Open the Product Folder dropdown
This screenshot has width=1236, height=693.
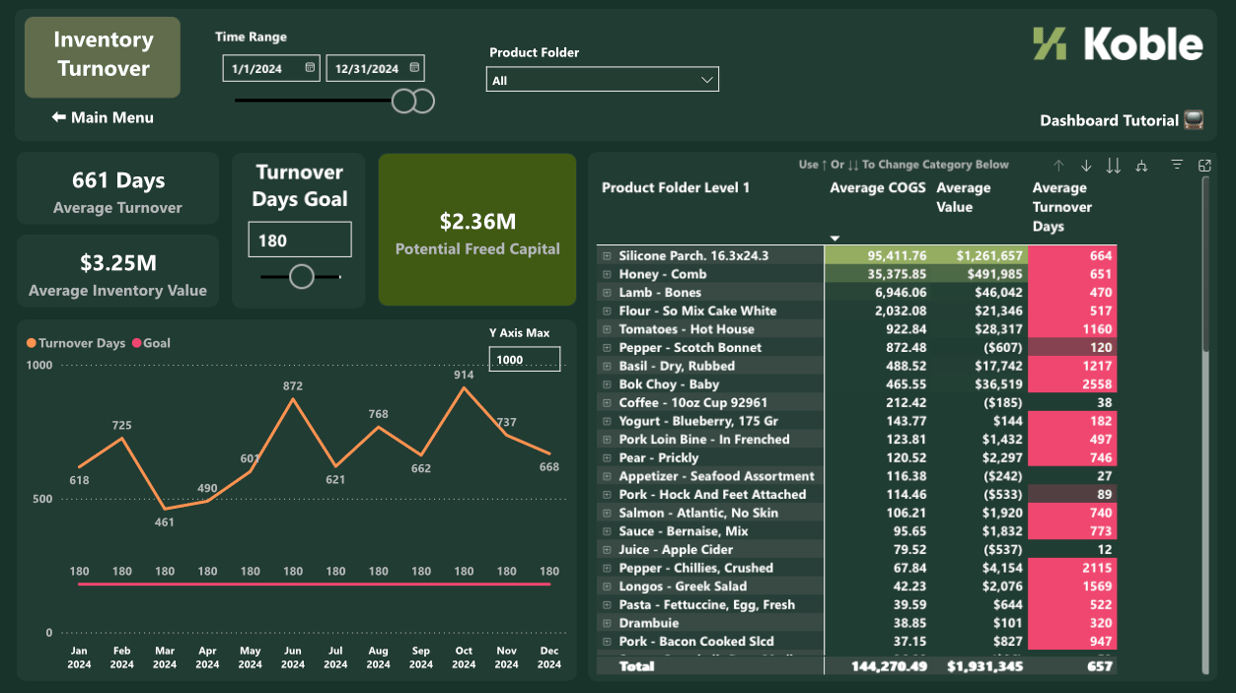[602, 80]
